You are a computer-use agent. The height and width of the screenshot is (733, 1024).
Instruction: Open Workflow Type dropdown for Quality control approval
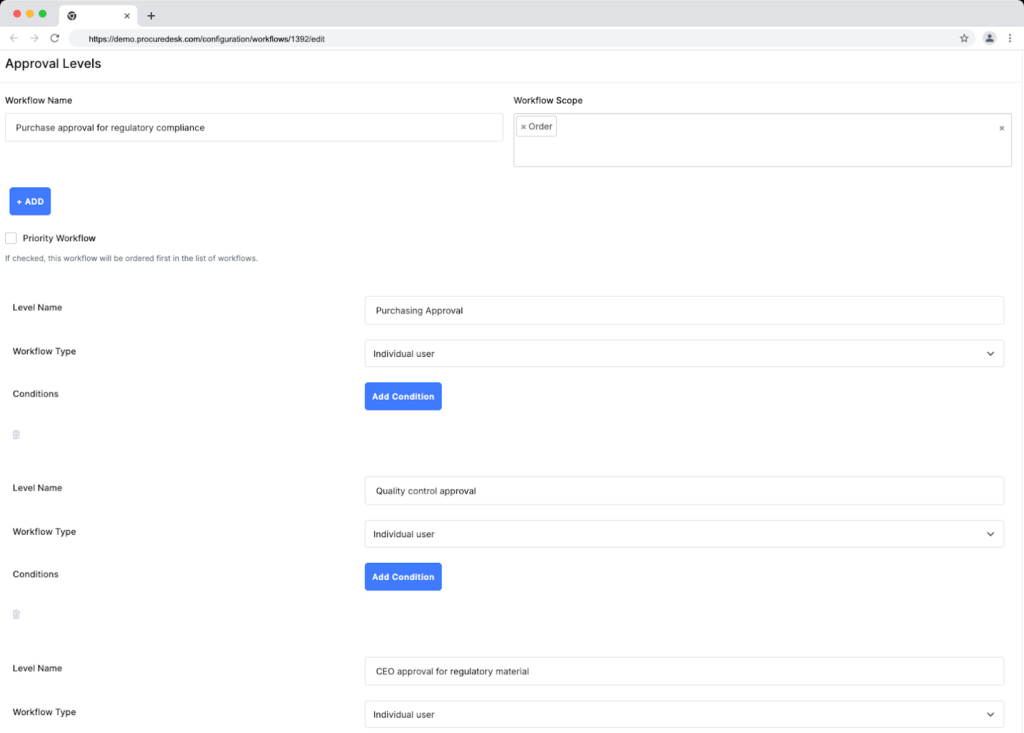click(684, 534)
